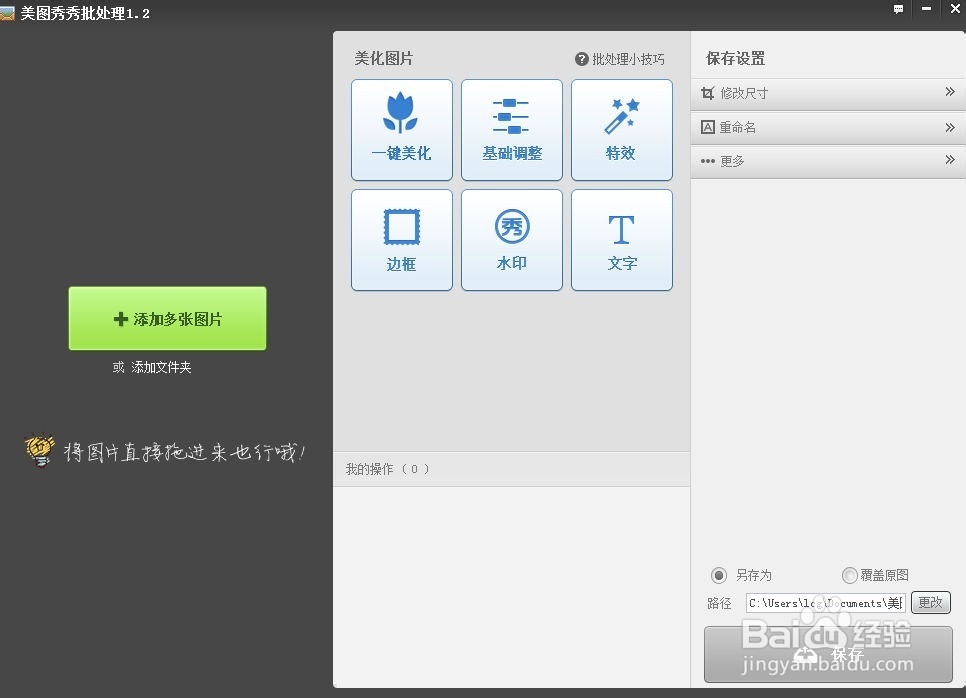Click the 添加文件夹 link
The image size is (966, 698).
pyautogui.click(x=161, y=368)
